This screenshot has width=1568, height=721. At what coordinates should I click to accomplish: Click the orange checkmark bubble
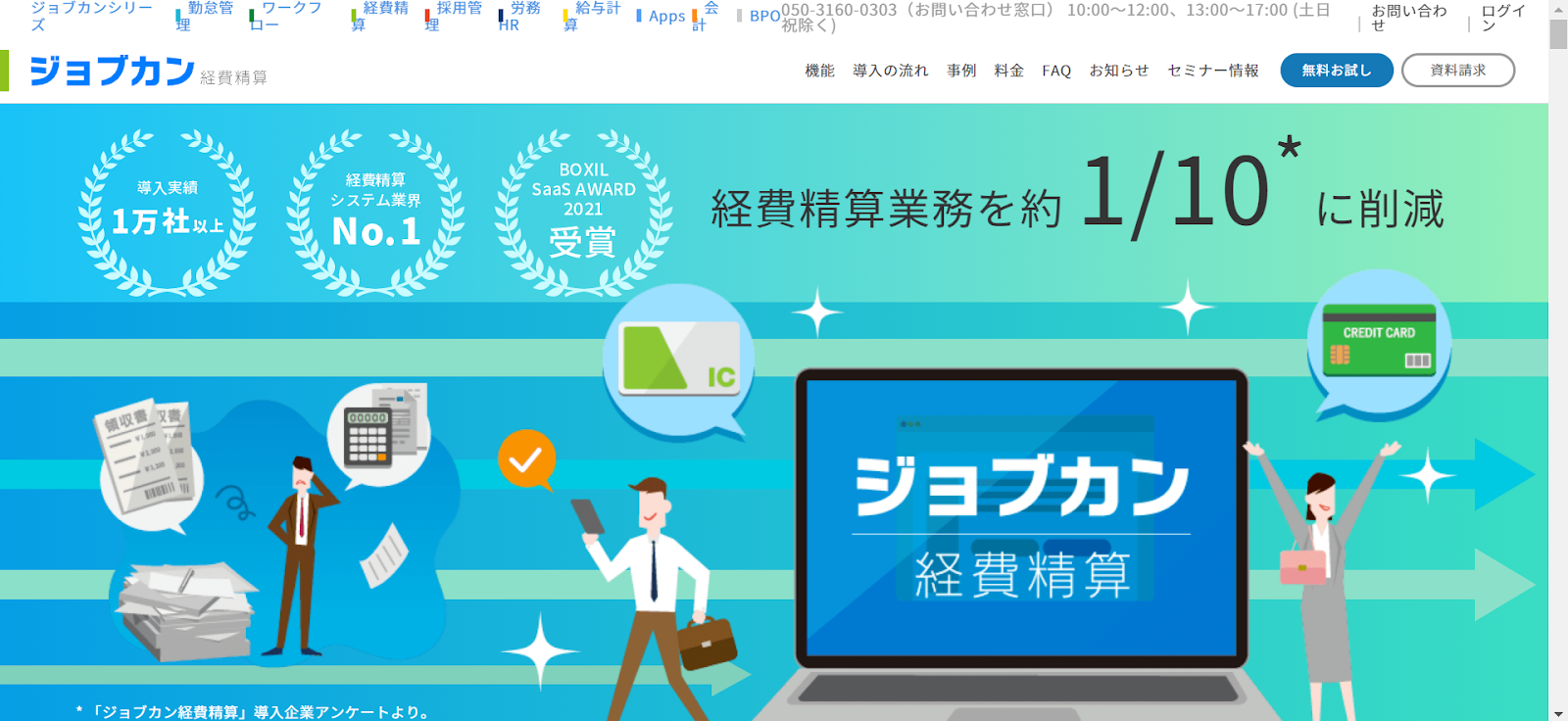coord(527,458)
